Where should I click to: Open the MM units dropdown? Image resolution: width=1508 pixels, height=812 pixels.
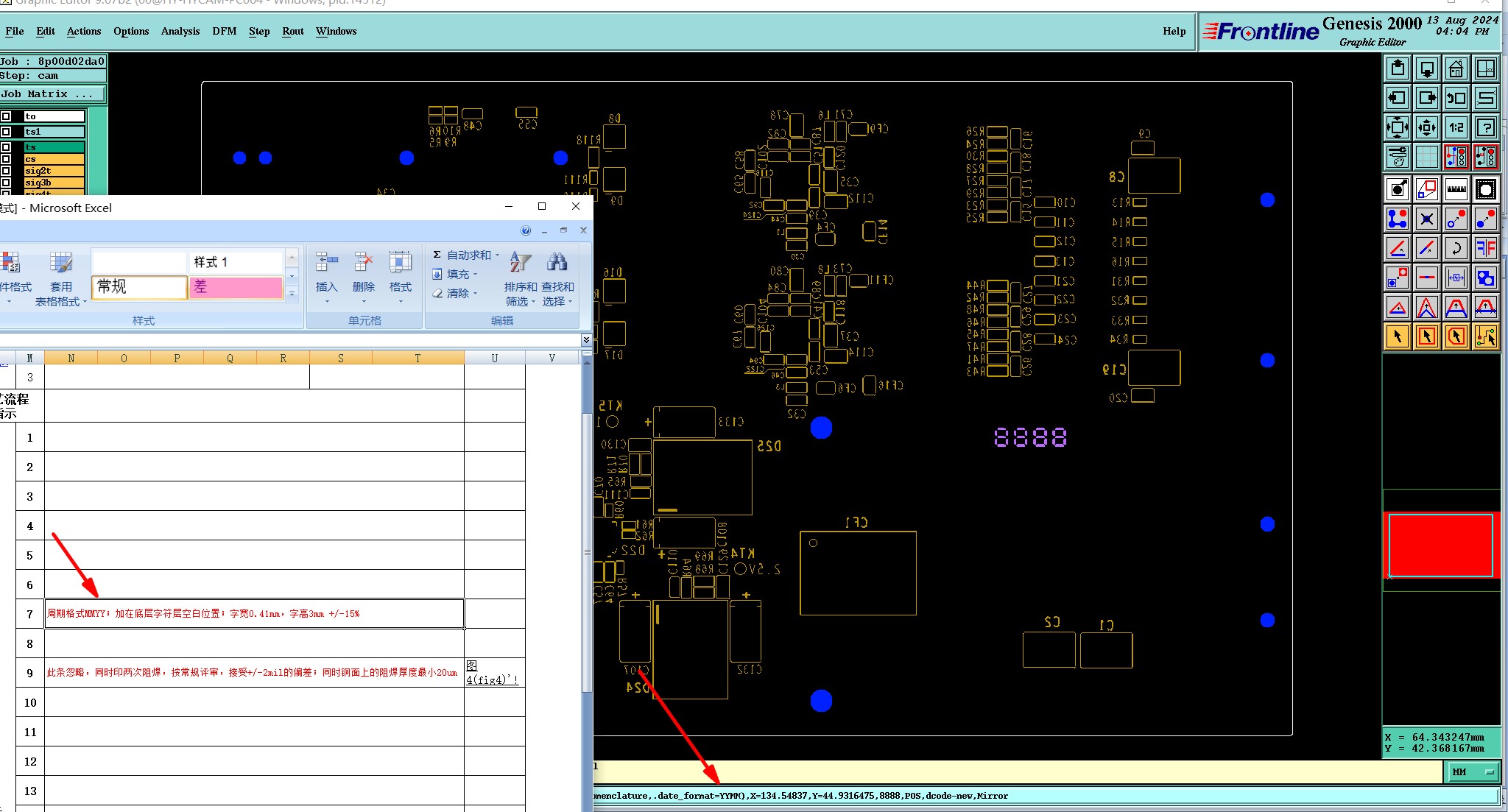pos(1473,772)
